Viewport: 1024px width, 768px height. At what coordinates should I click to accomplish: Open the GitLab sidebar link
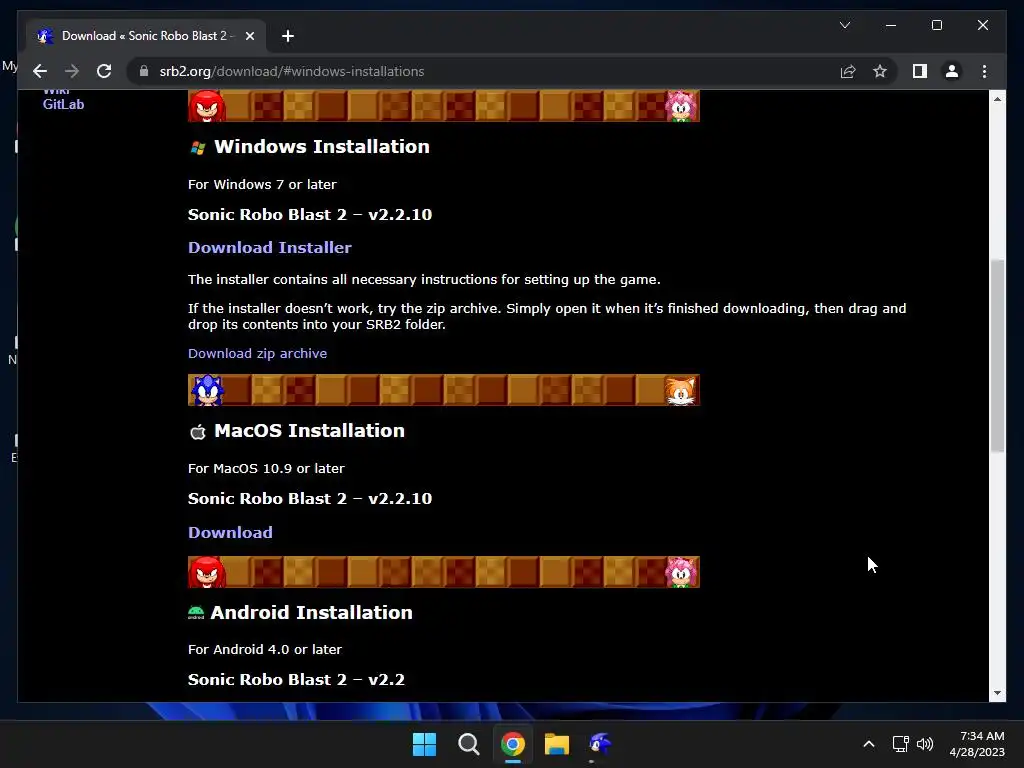[x=63, y=104]
